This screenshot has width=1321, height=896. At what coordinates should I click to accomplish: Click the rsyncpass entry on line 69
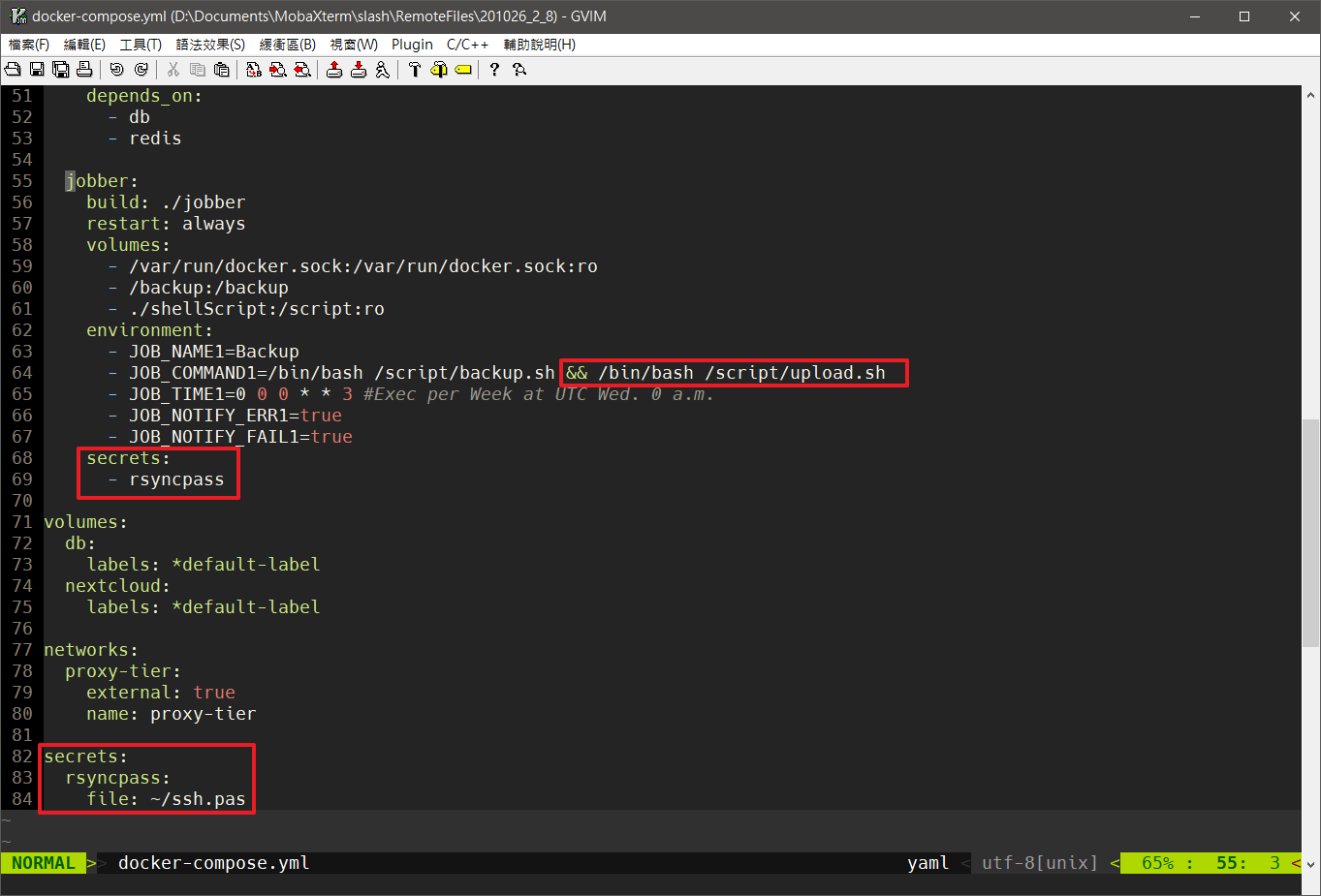[x=176, y=479]
